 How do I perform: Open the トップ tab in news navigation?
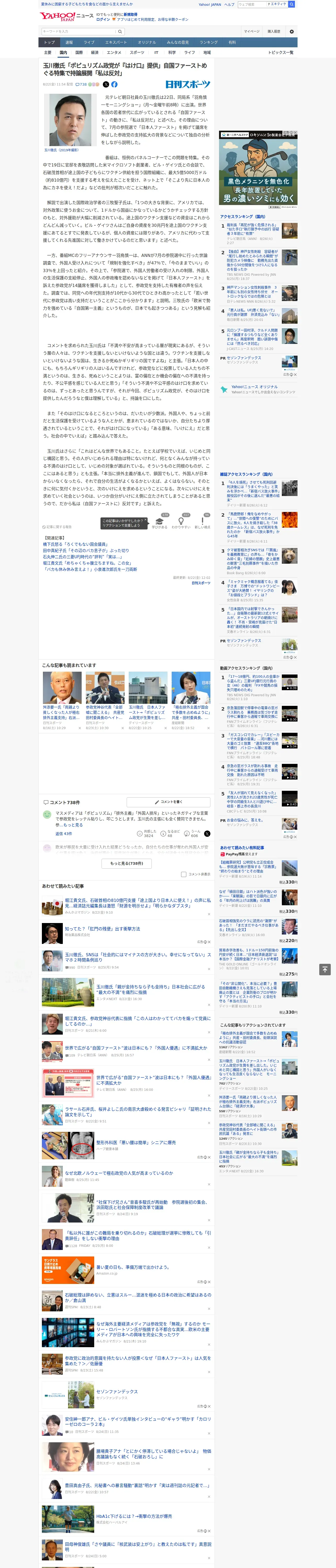point(49,42)
